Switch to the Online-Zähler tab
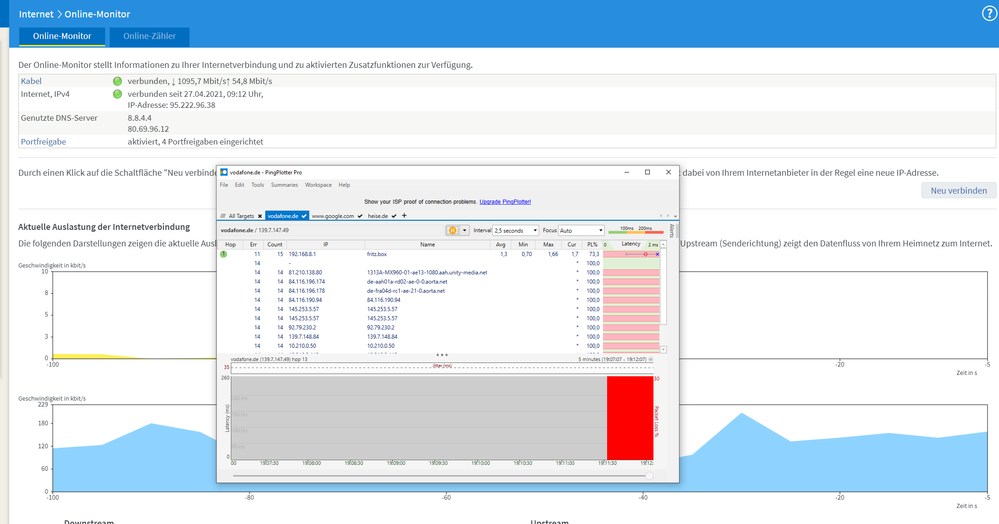This screenshot has height=524, width=999. (148, 37)
